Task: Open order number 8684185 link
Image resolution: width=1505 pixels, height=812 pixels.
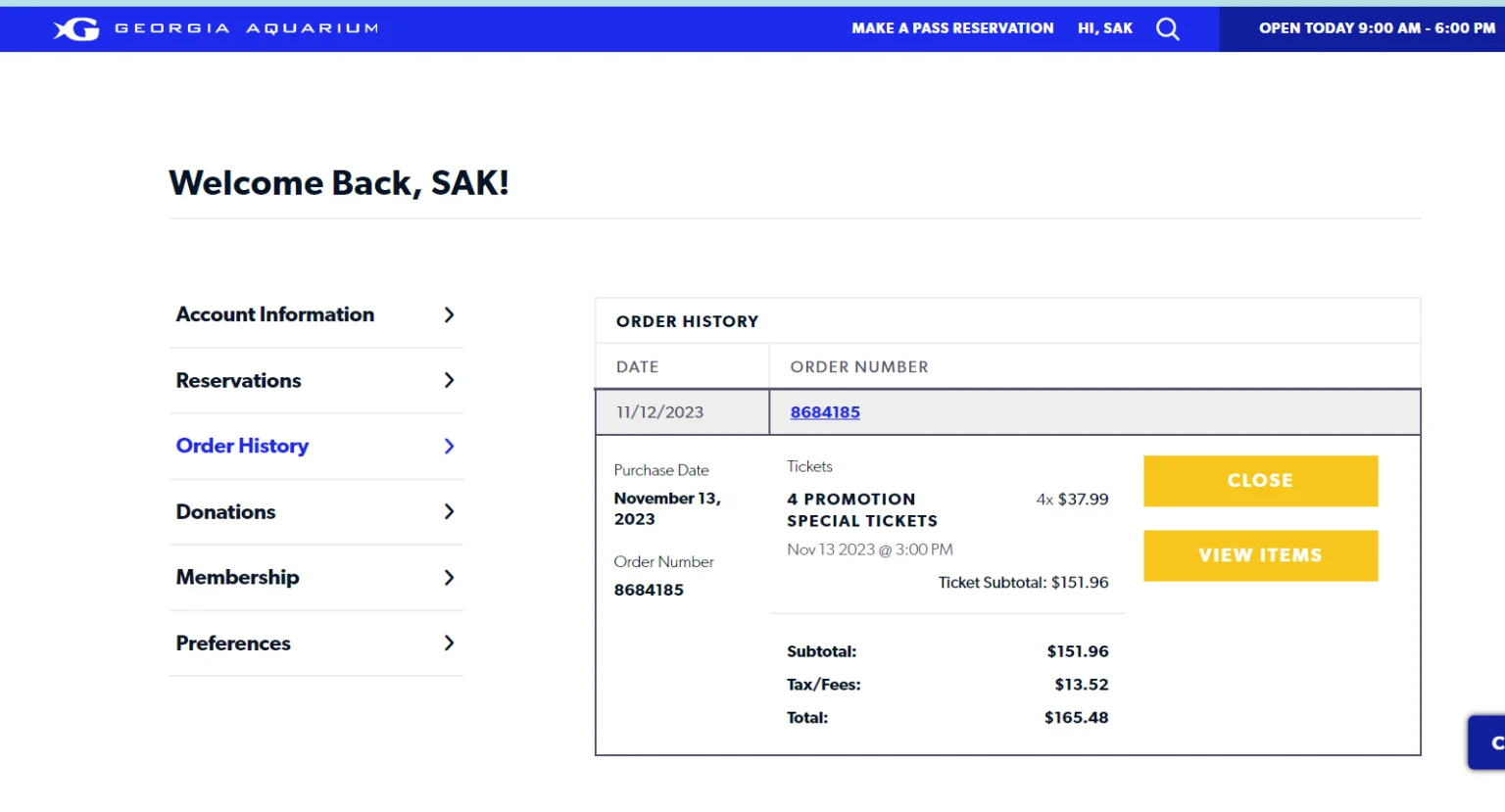Action: [825, 412]
